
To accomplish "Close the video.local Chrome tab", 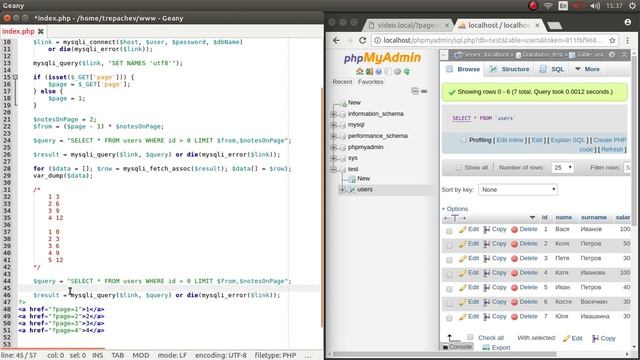I will click(x=447, y=25).
